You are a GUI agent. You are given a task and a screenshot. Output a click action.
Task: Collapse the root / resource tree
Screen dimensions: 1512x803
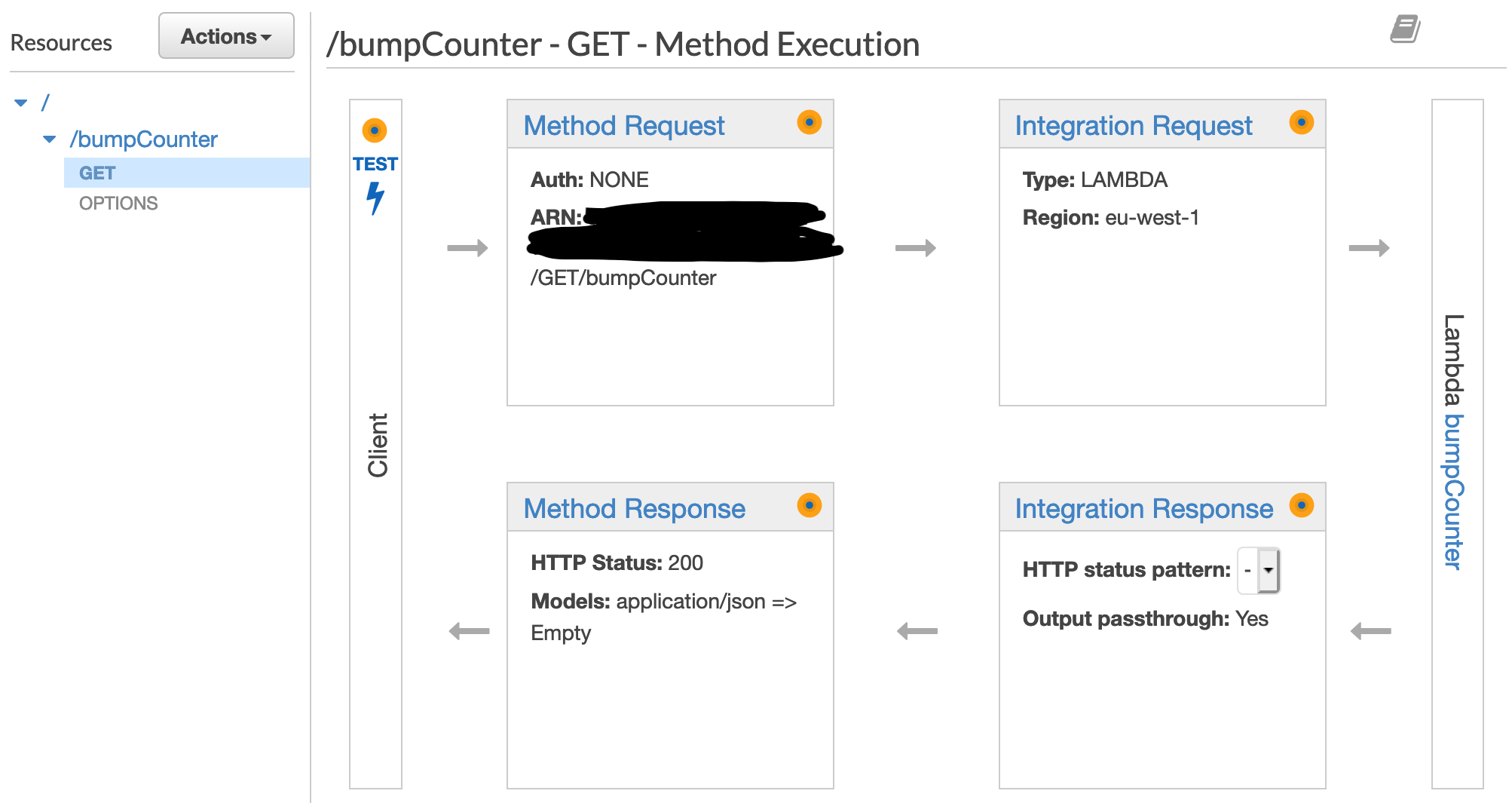(x=21, y=103)
